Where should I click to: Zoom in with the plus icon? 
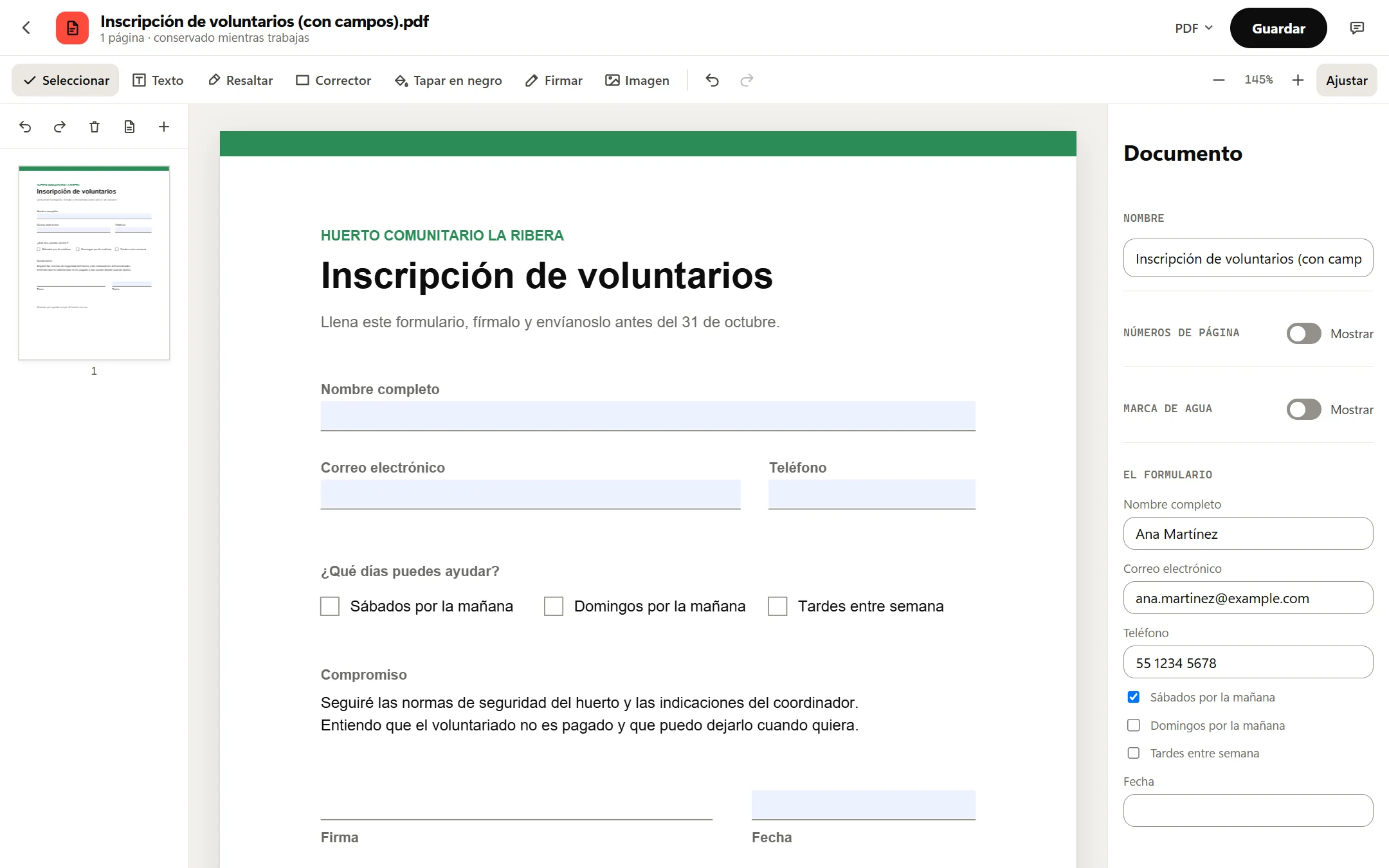pyautogui.click(x=1298, y=80)
